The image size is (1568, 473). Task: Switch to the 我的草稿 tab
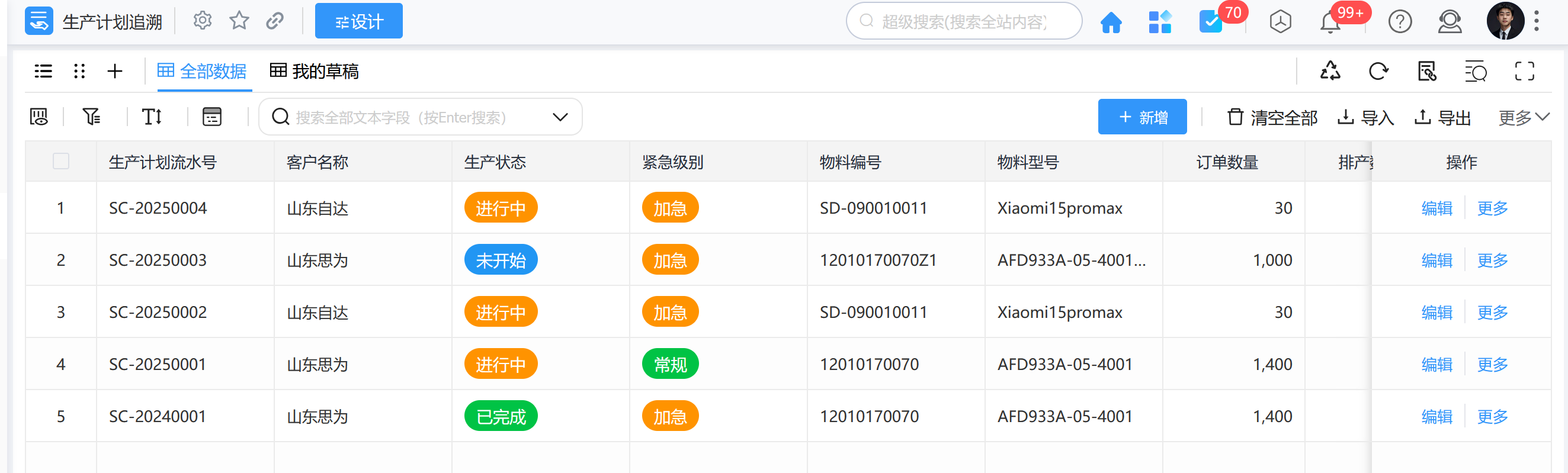[x=314, y=72]
